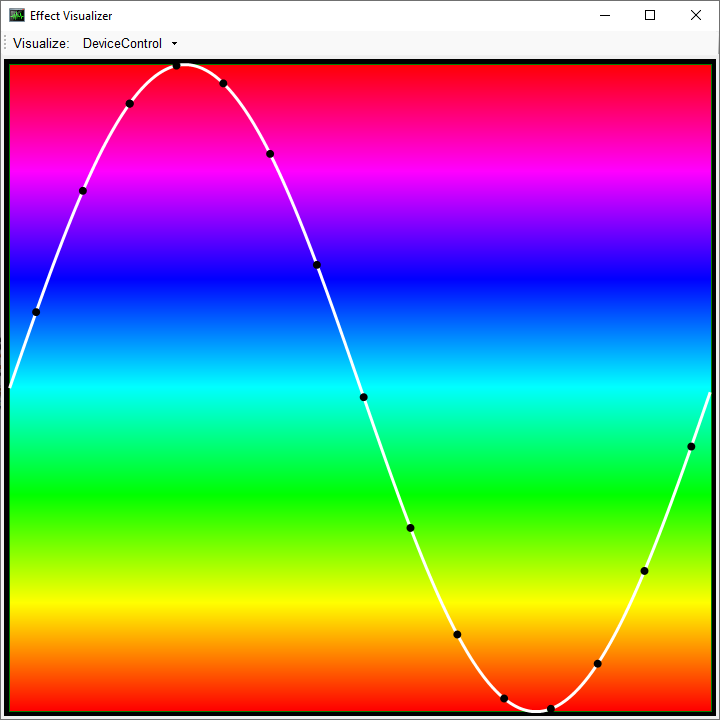Click the yellow band of the gradient
Screen dimensions: 720x720
click(200, 600)
